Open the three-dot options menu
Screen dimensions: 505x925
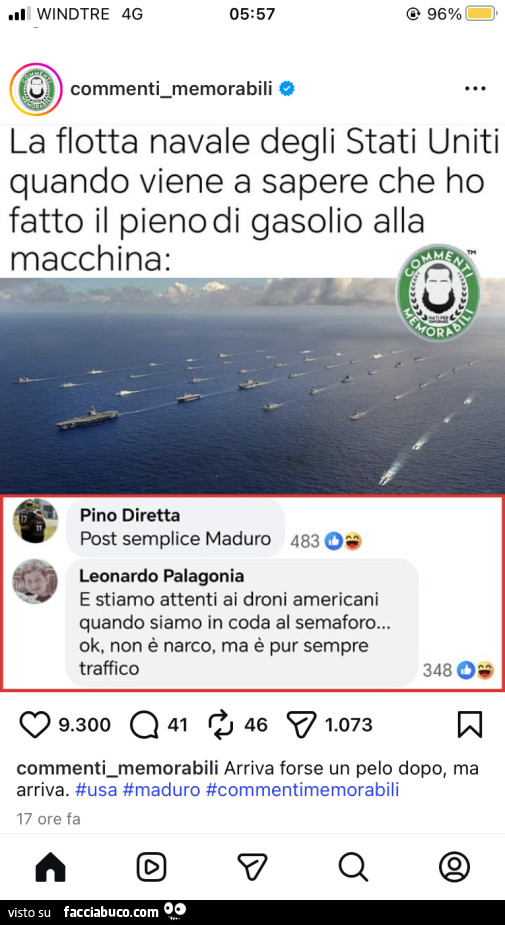475,89
